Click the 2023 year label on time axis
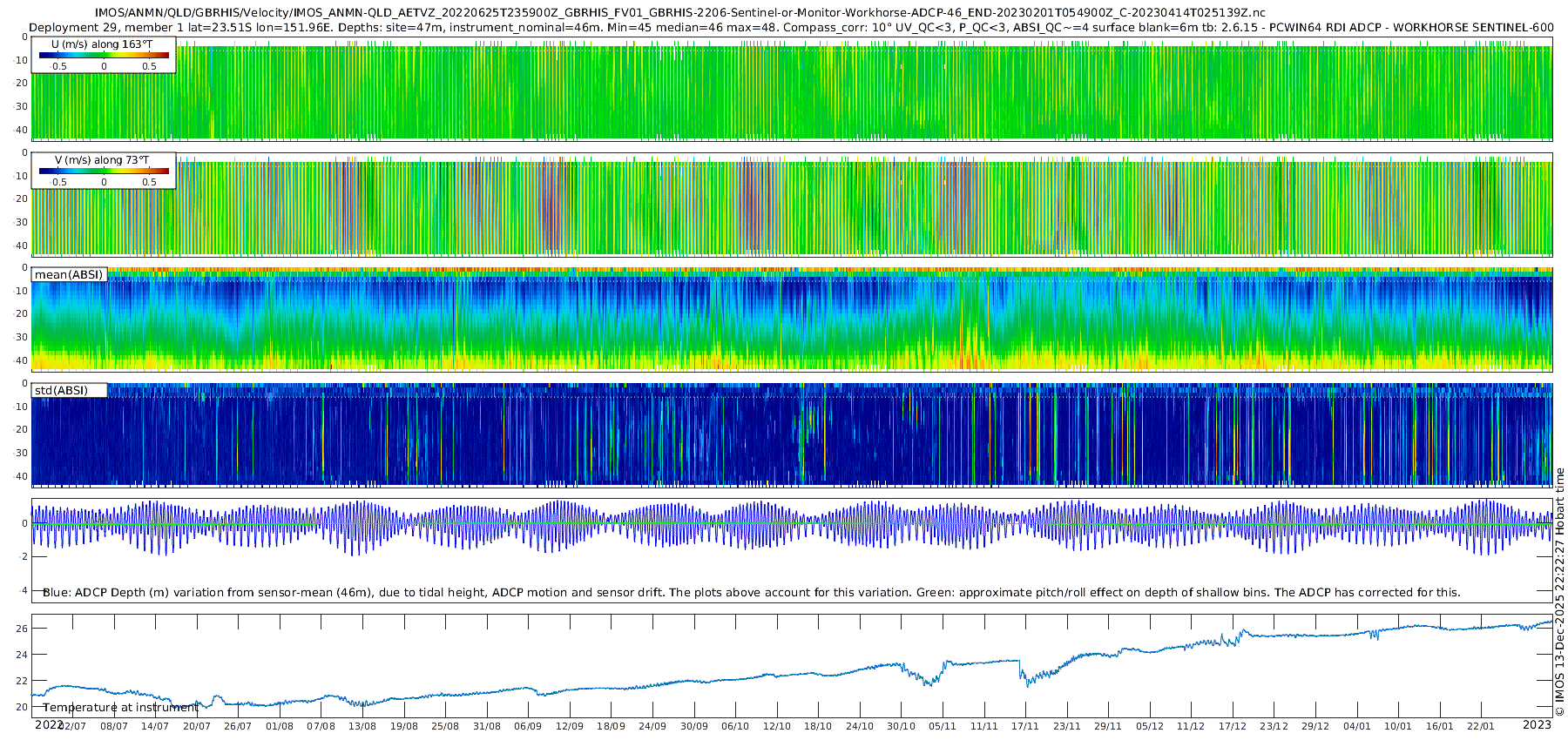This screenshot has height=740, width=1568. click(x=1537, y=724)
